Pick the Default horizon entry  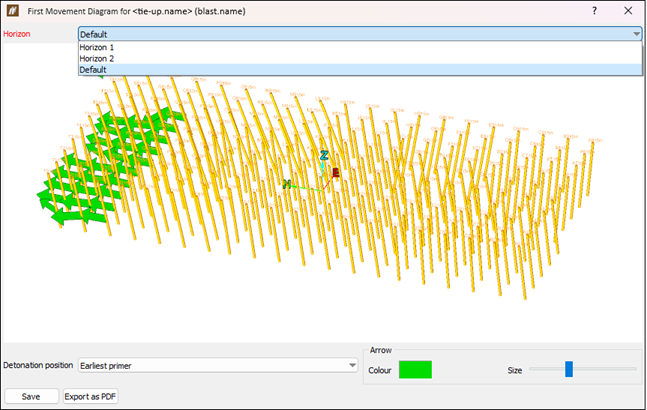(x=360, y=70)
